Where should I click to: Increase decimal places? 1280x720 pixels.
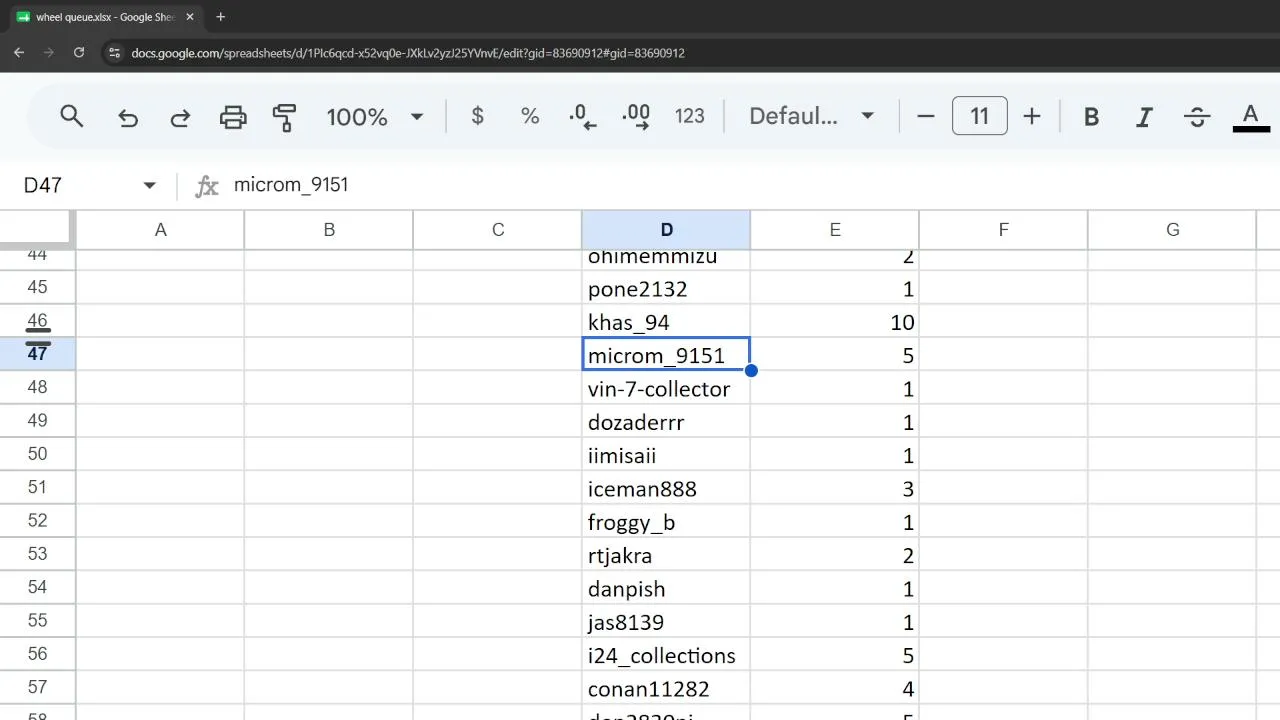click(636, 117)
